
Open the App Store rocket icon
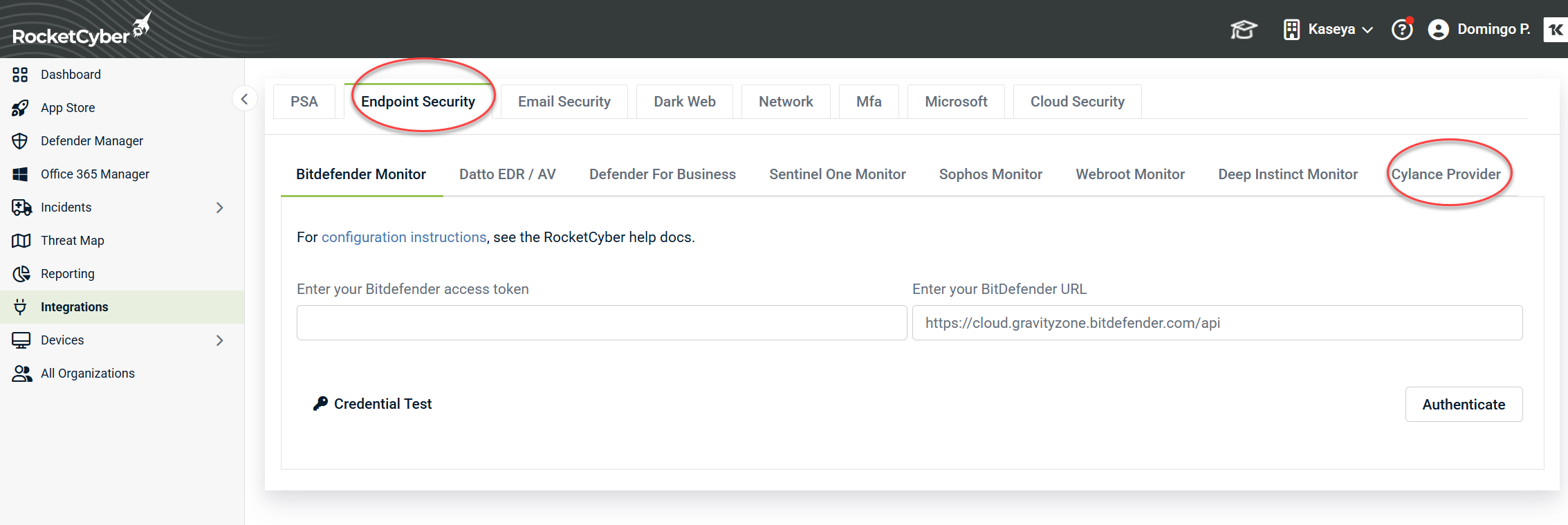point(20,108)
